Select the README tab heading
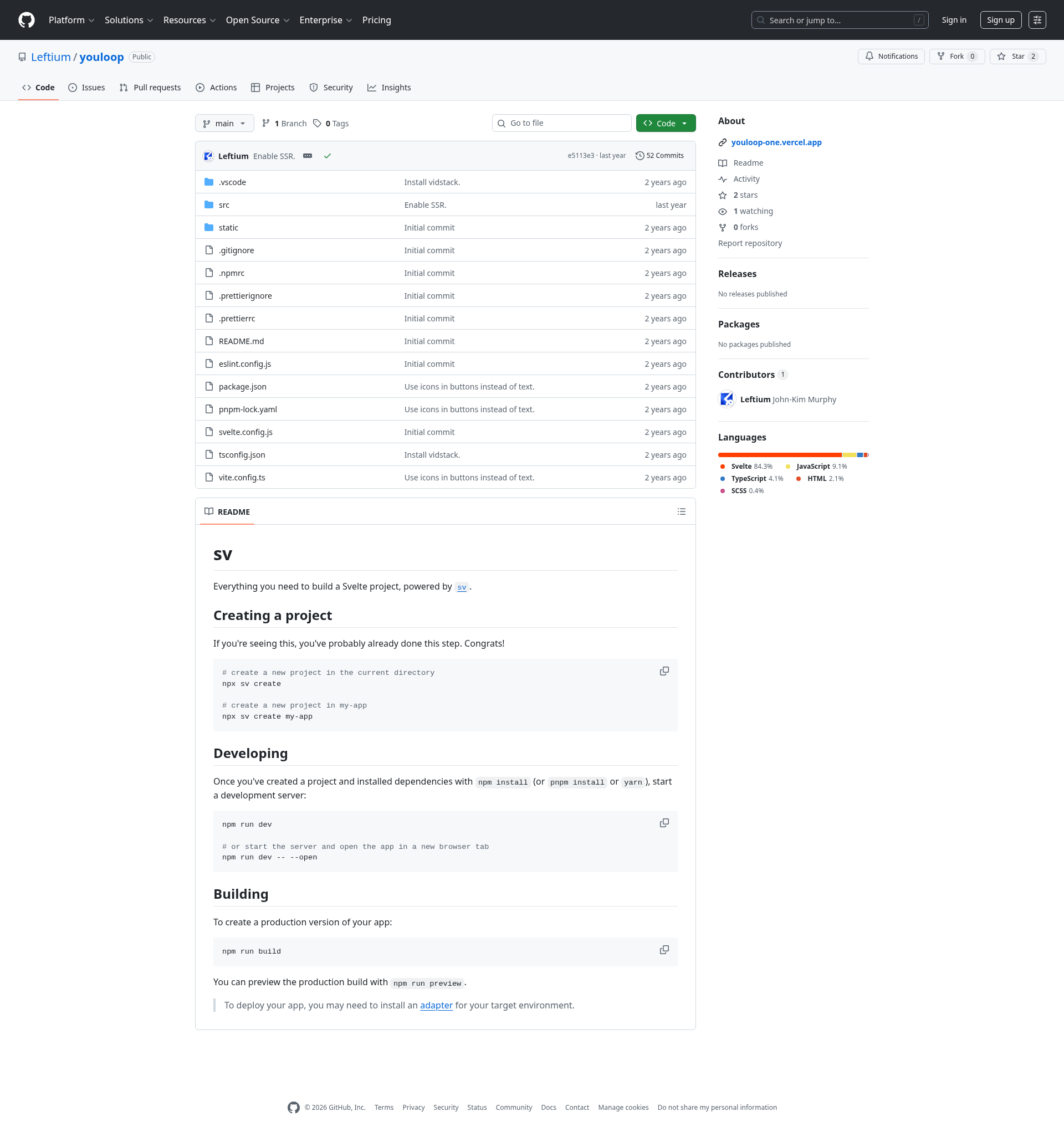Image resolution: width=1064 pixels, height=1137 pixels. (227, 512)
